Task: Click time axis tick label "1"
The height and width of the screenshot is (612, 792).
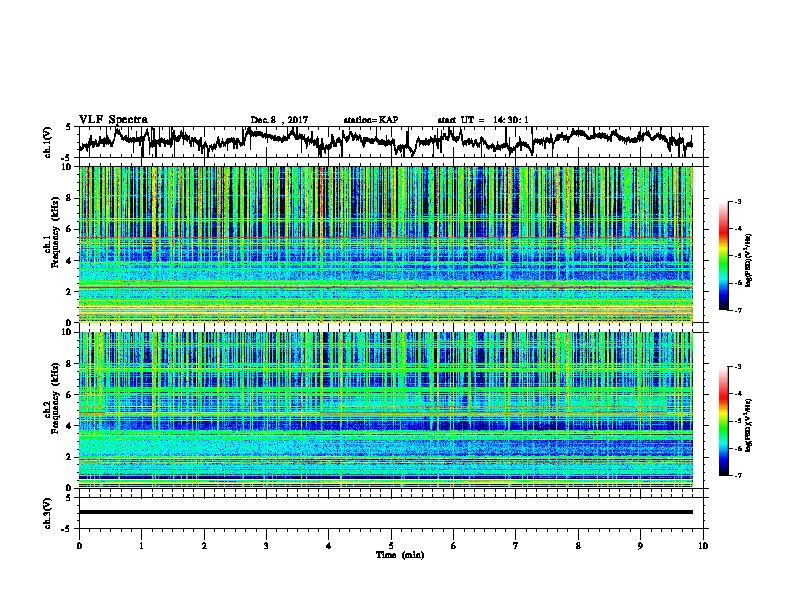Action: click(141, 546)
